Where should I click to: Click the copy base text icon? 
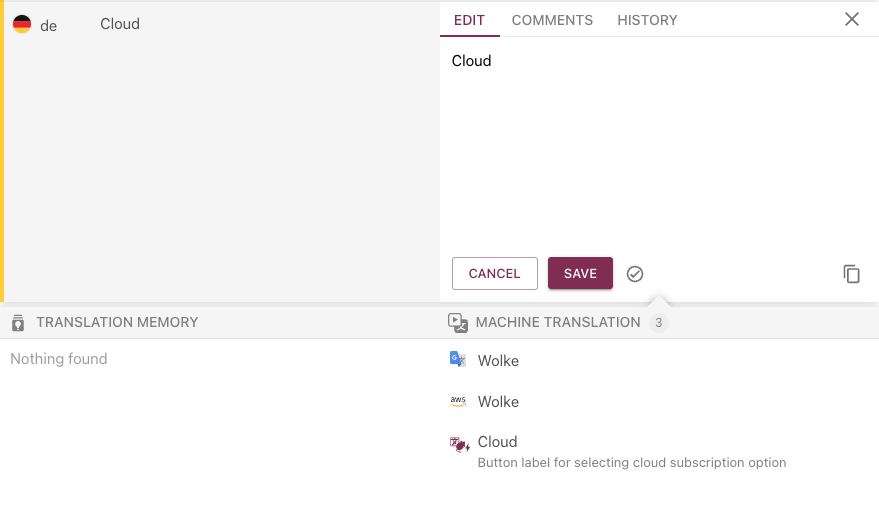pos(851,274)
